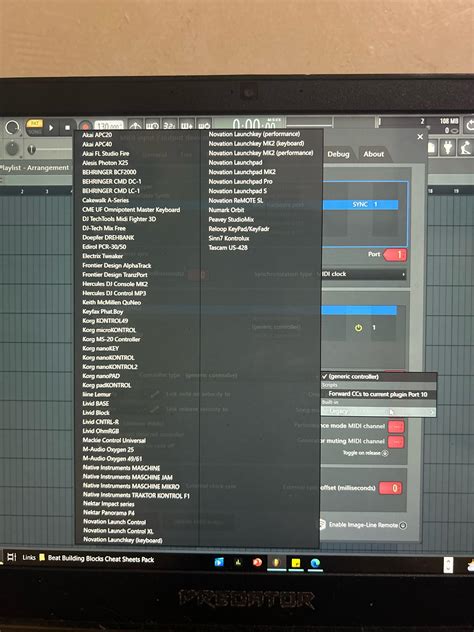Select Hercules DJ Control MP3
The width and height of the screenshot is (474, 632).
pyautogui.click(x=114, y=293)
